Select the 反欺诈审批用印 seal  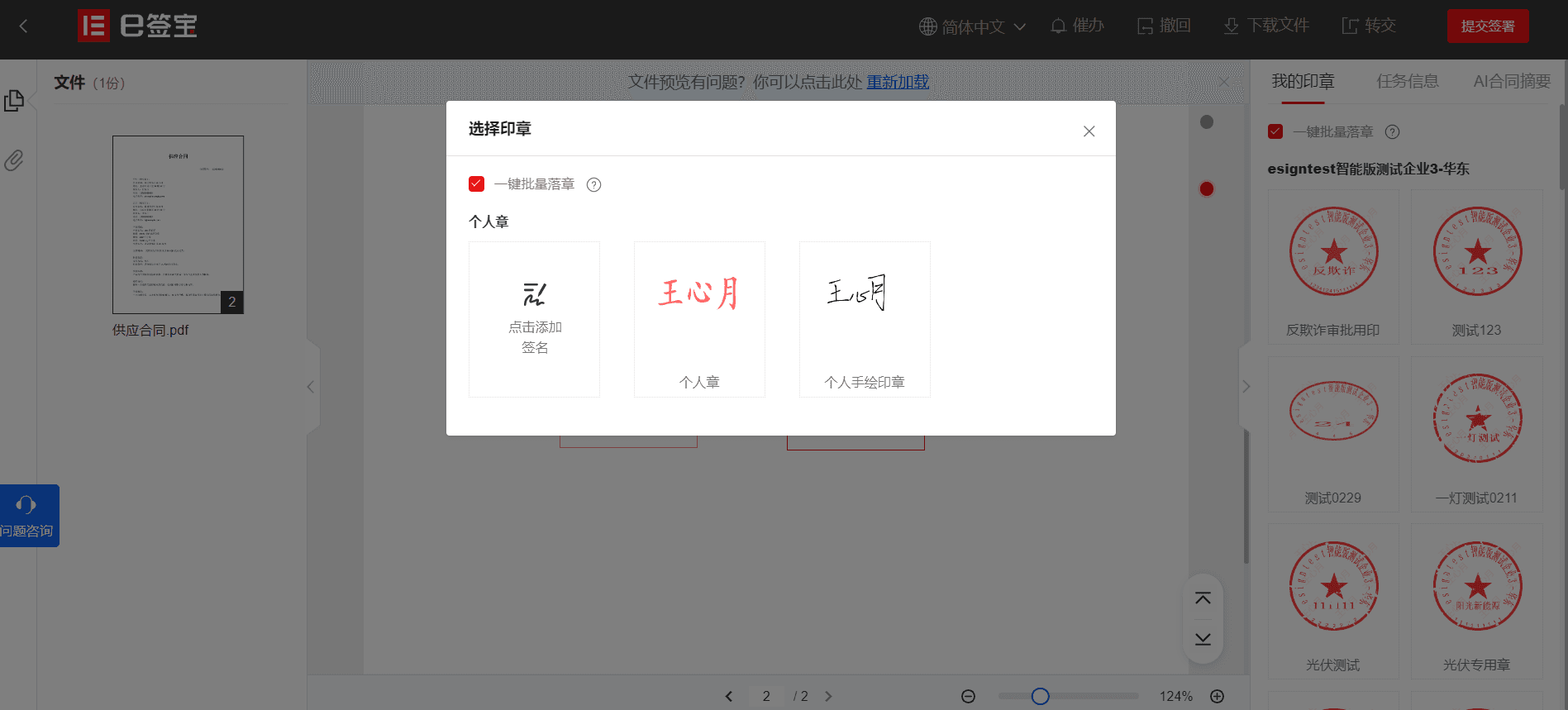[x=1333, y=267]
